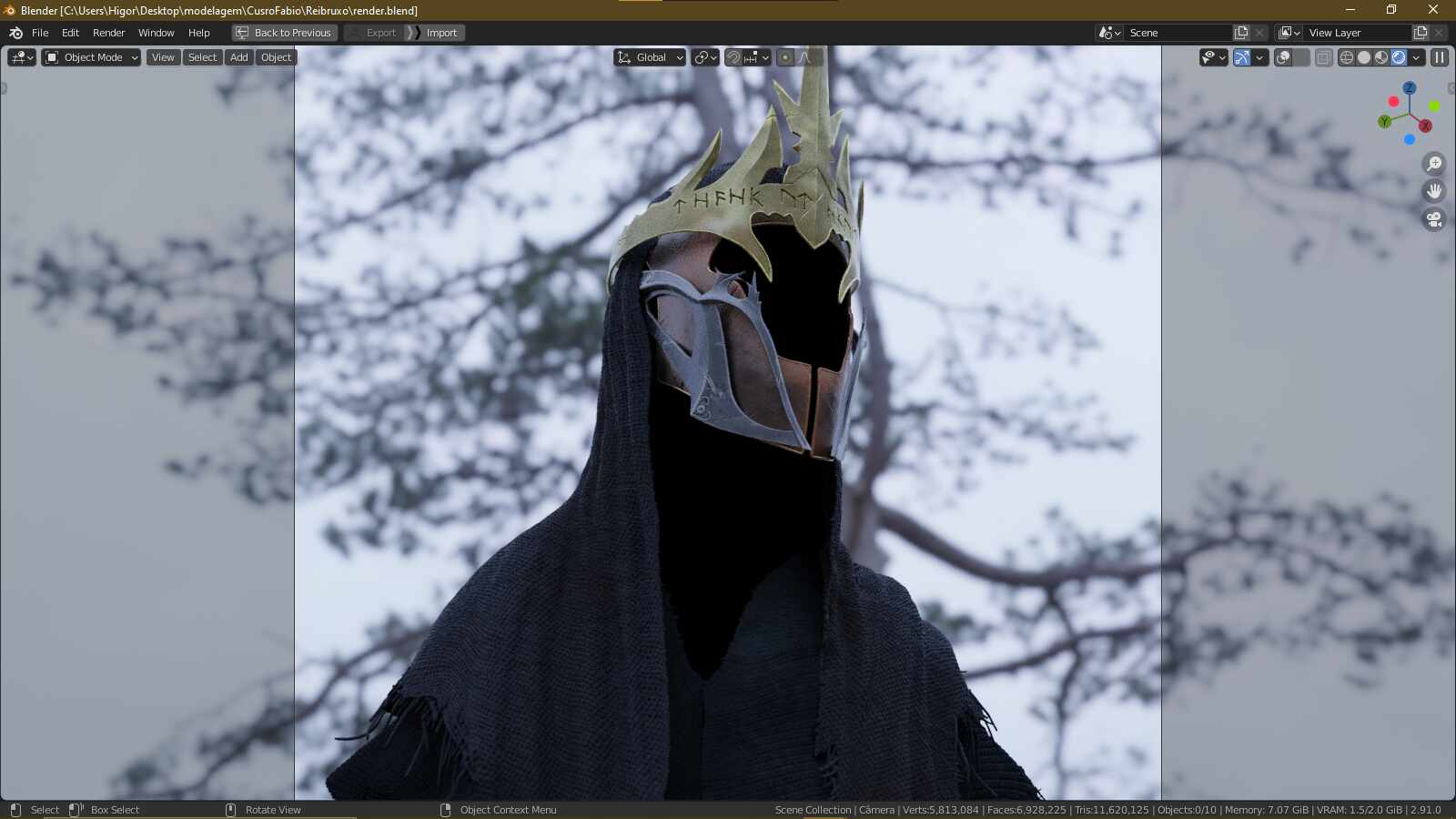
Task: Browse scenes using the scene icon
Action: pos(1109,33)
